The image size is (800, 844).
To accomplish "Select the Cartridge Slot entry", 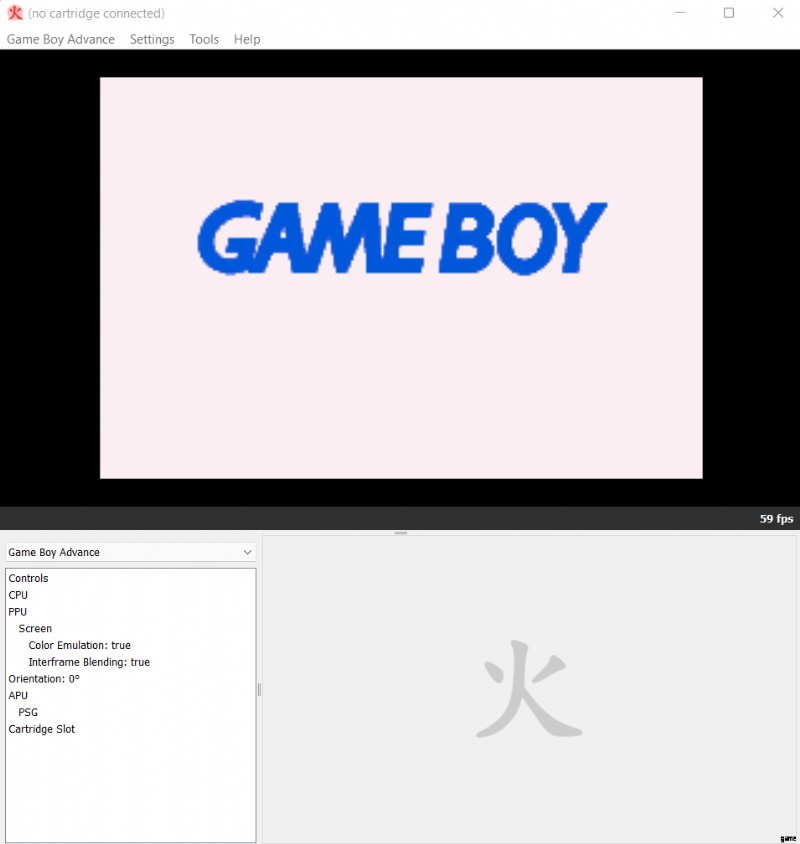I will pyautogui.click(x=41, y=729).
